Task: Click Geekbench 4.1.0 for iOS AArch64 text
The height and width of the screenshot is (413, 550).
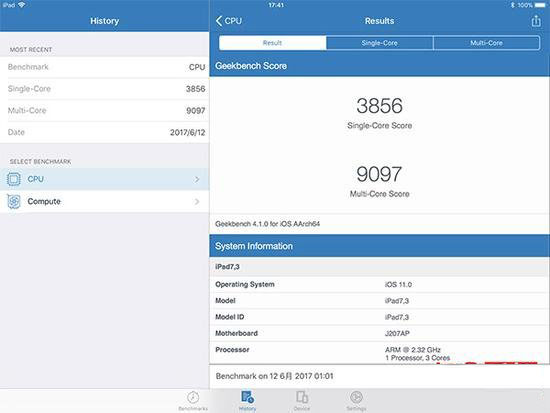Action: tap(267, 224)
